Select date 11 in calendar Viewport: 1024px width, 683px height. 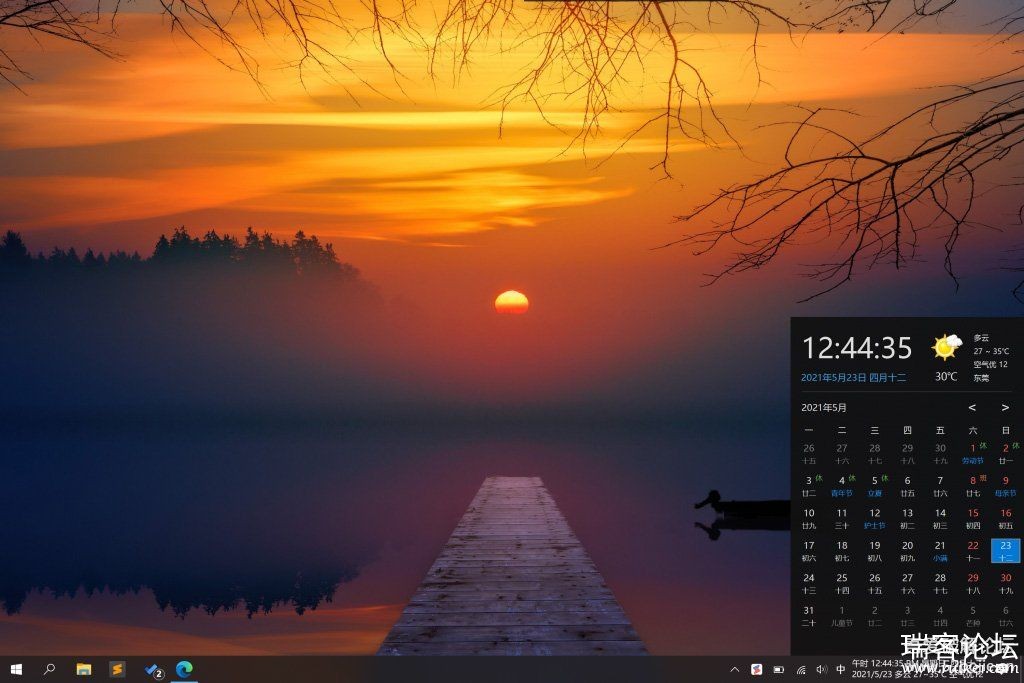point(842,518)
